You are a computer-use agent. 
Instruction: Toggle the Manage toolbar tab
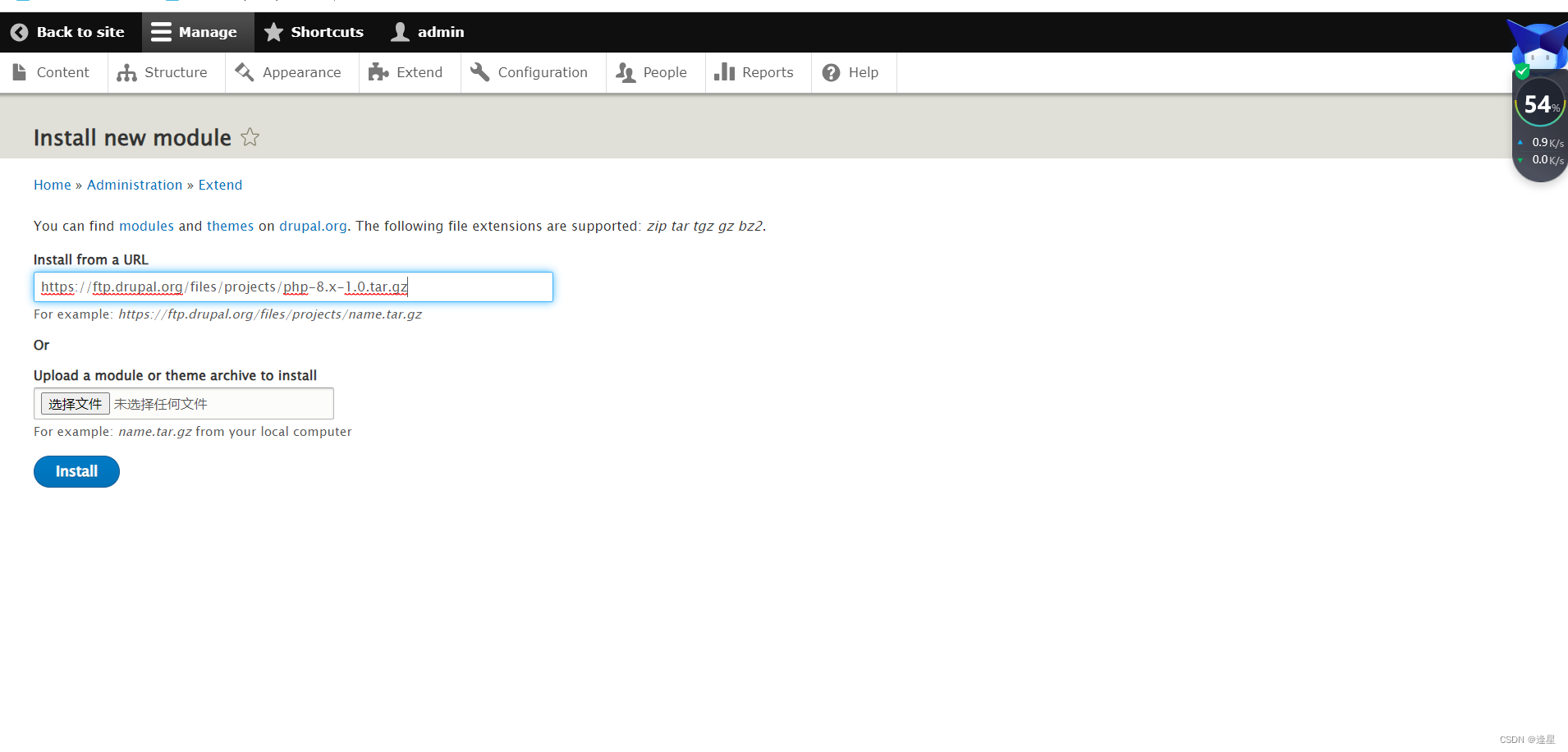click(198, 32)
